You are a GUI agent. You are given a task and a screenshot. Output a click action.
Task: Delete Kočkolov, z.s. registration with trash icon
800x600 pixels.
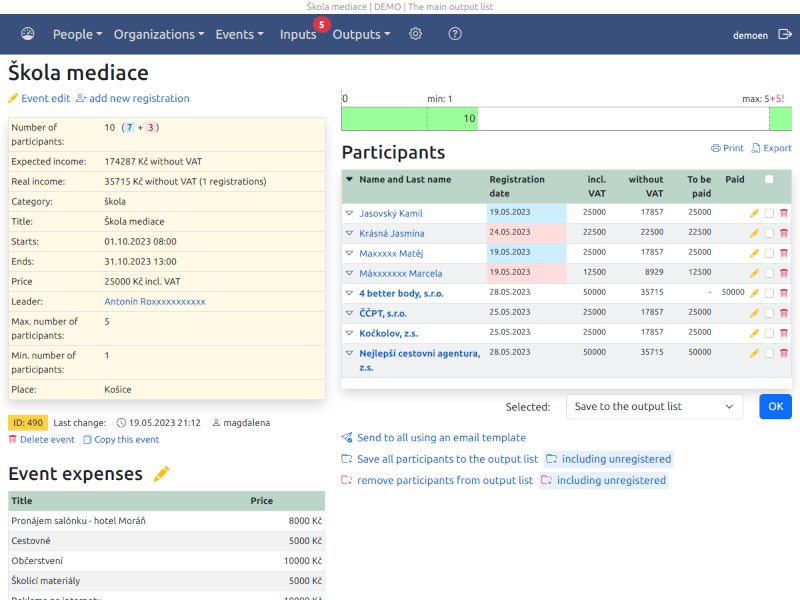coord(784,333)
